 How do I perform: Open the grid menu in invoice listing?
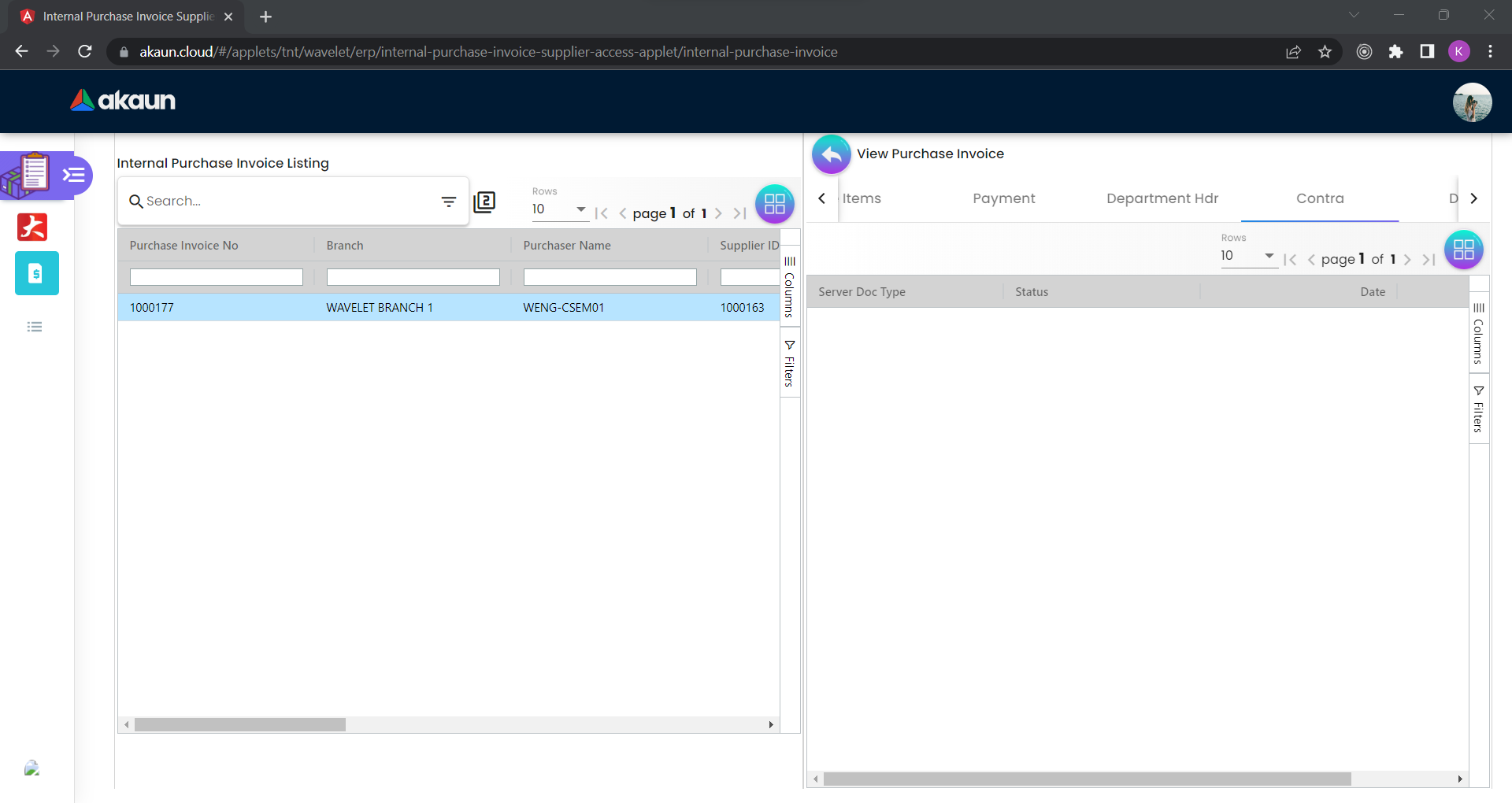[x=774, y=204]
